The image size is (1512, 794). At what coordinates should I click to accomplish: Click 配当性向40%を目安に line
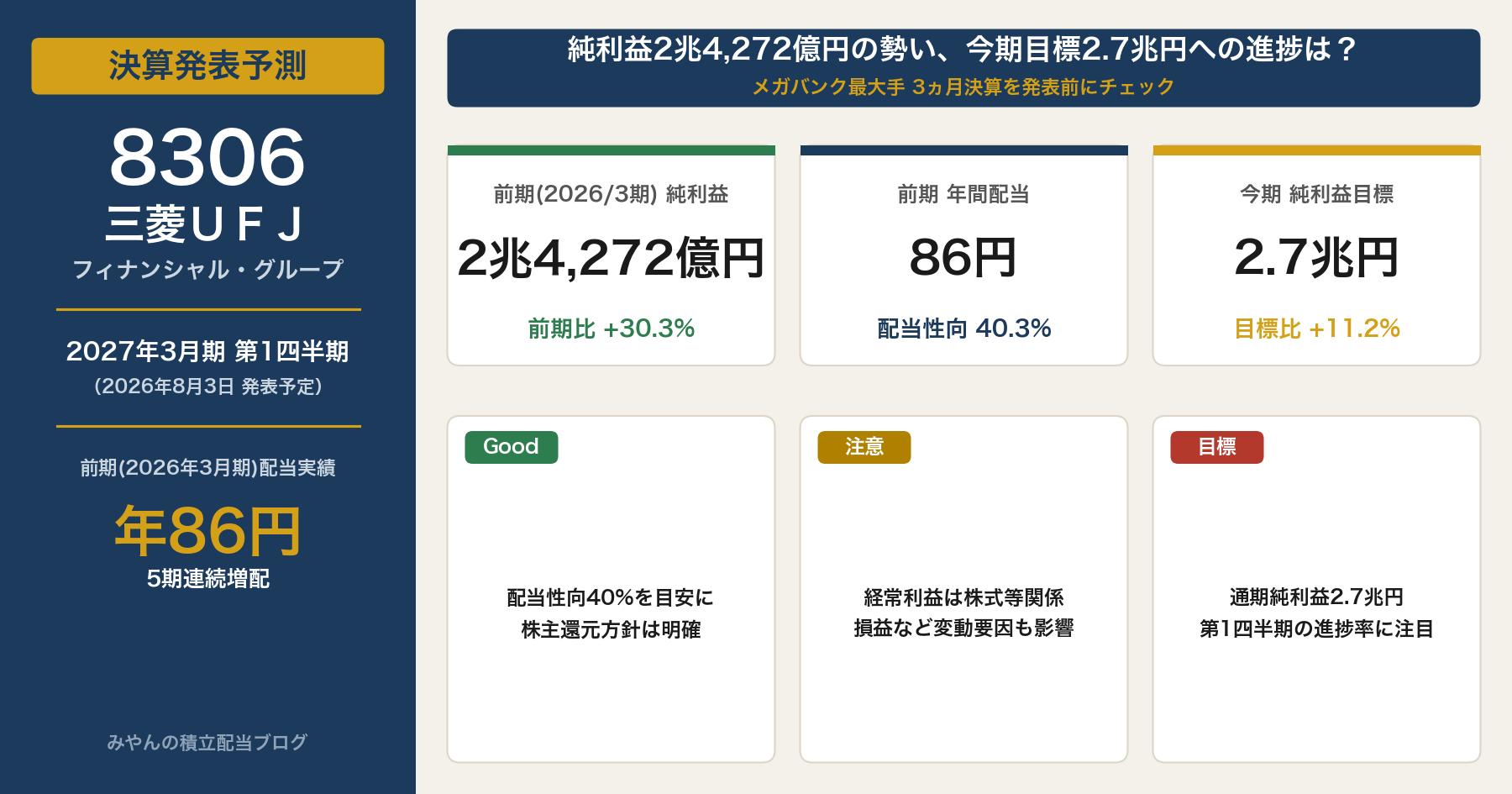click(611, 597)
